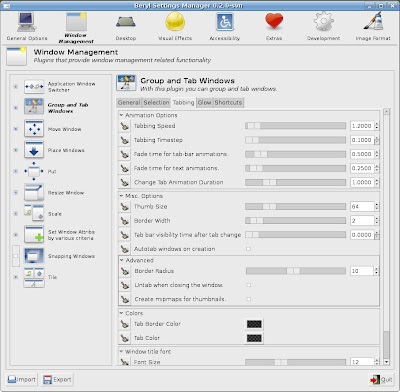Select Snapping Windows plugin icon
This screenshot has width=400, height=392.
click(34, 256)
